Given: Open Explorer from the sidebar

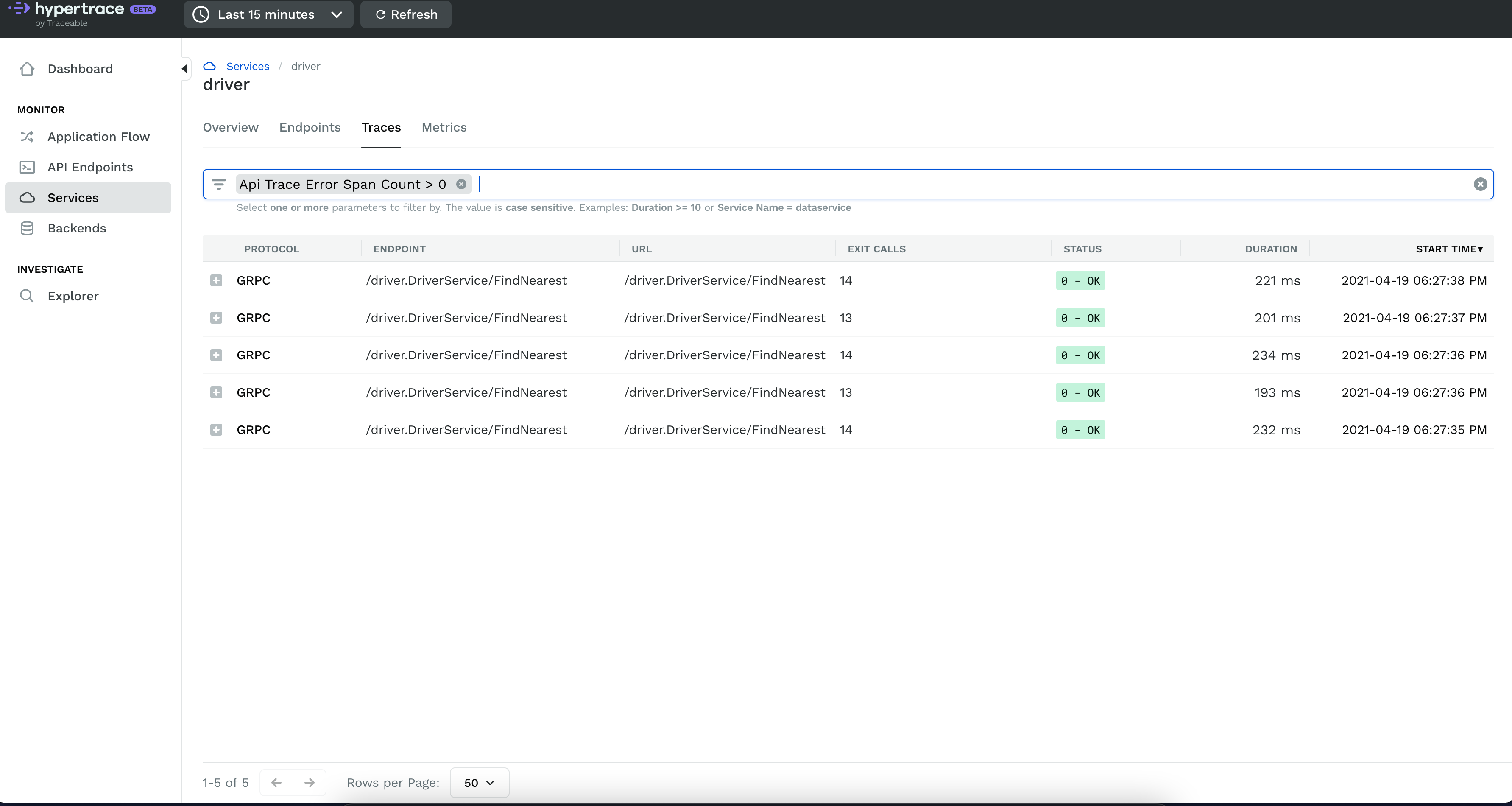Looking at the screenshot, I should pos(73,296).
